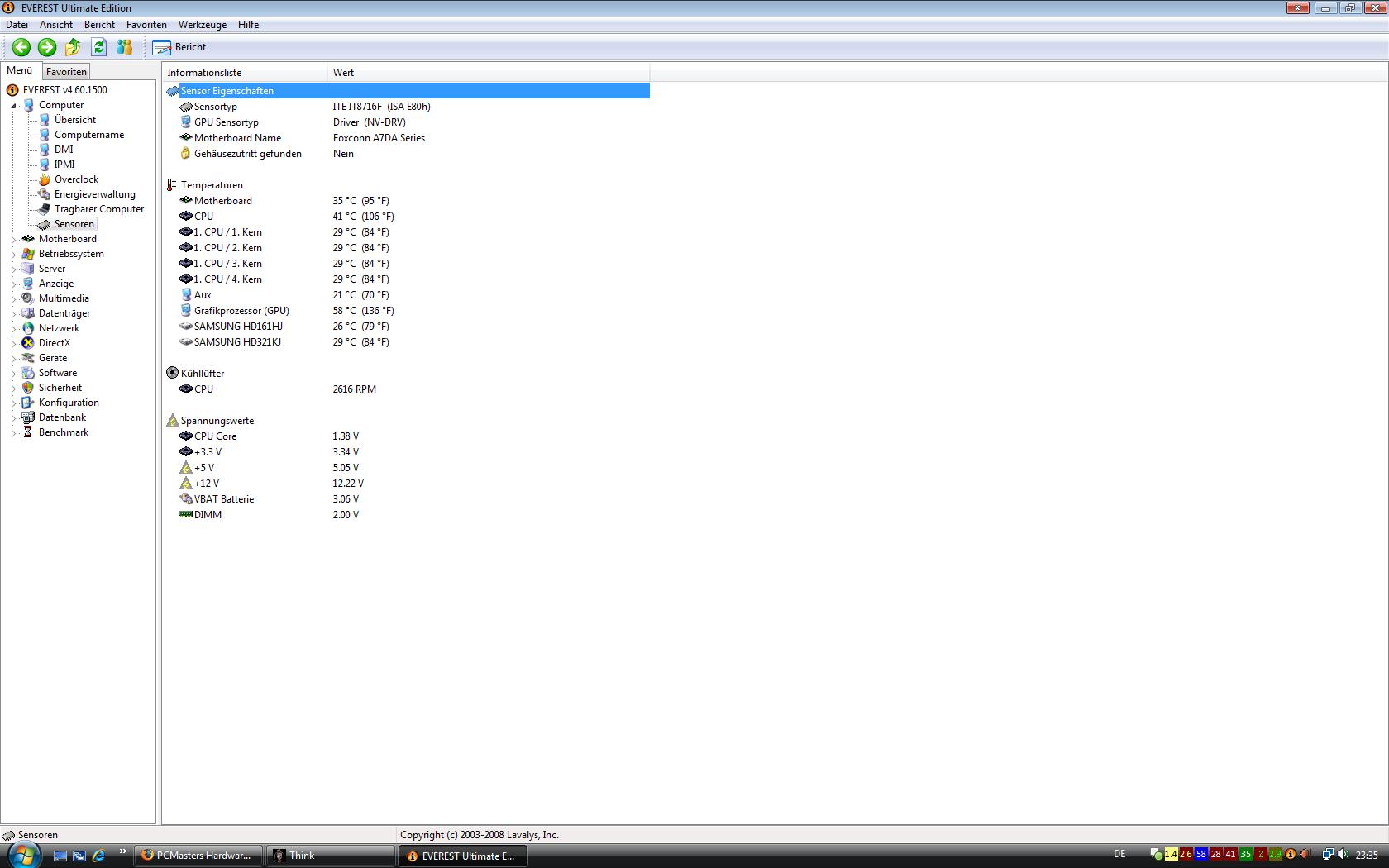Open the Werkzeuge menu
The height and width of the screenshot is (868, 1389).
203,25
